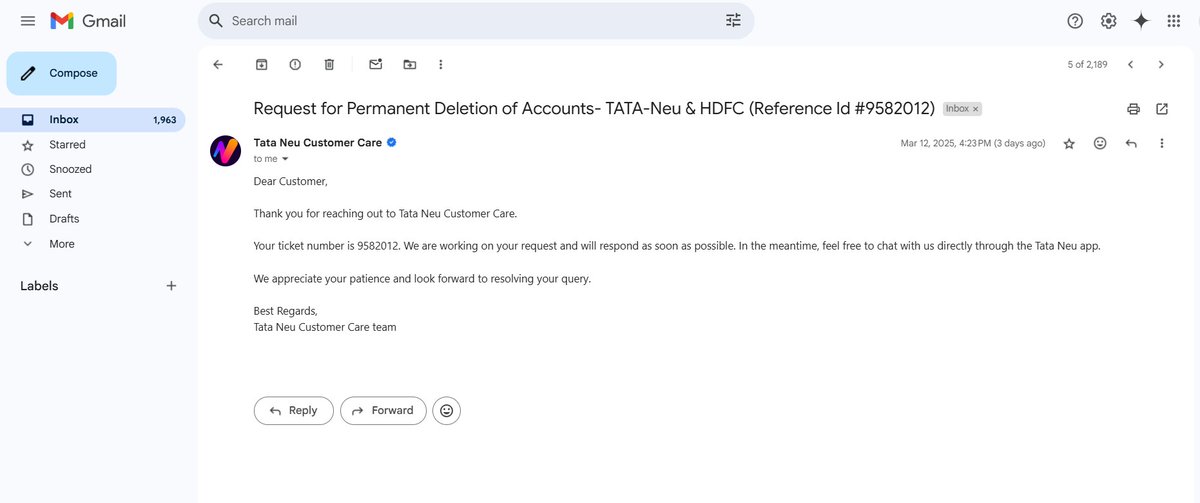Show search options filter icon
The image size is (1200, 503).
pyautogui.click(x=733, y=21)
